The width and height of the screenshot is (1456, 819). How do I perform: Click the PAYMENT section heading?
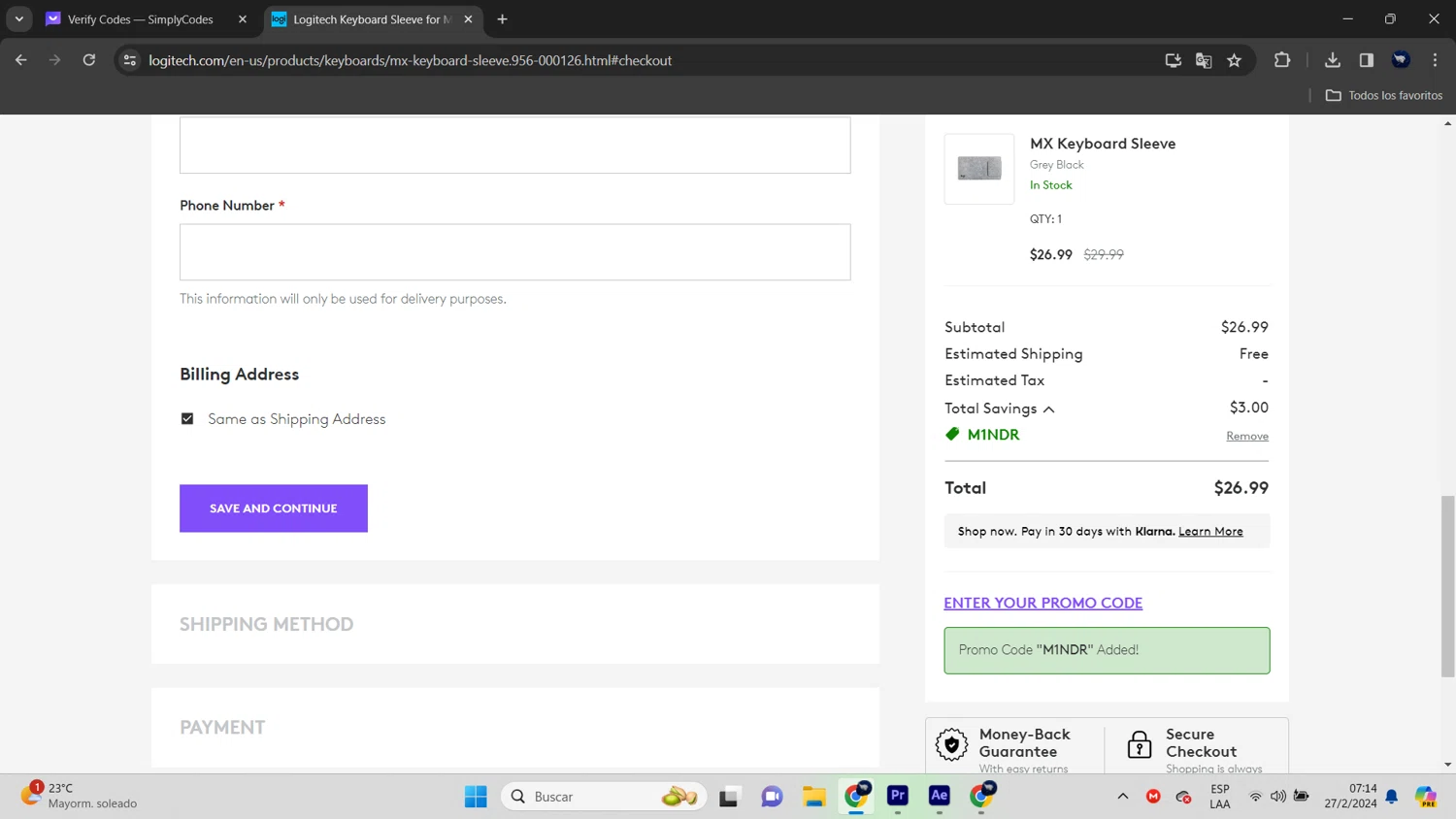click(x=222, y=728)
